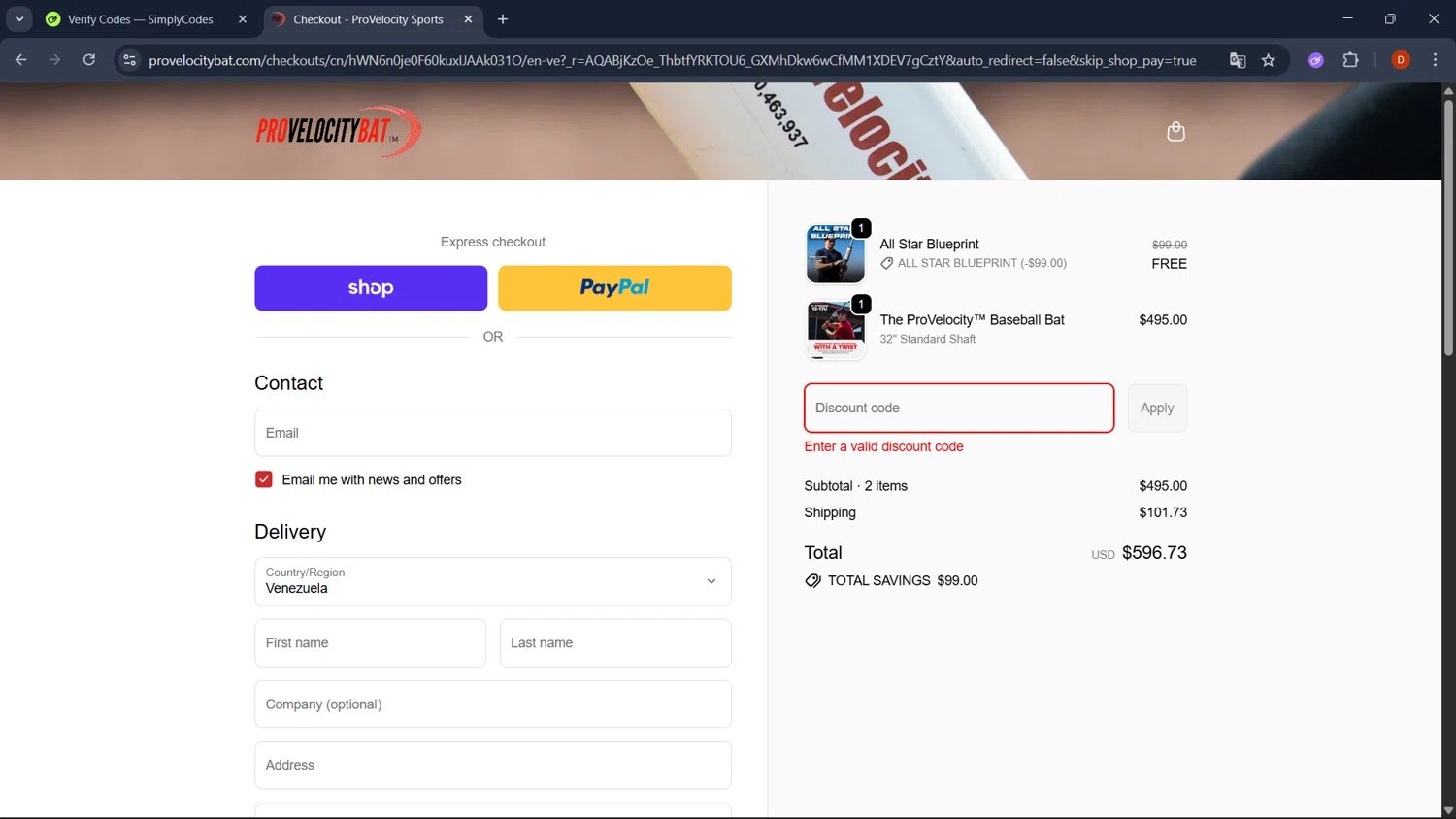Open the extensions puzzle icon
Screen dimensions: 1456x819
pos(1350,60)
